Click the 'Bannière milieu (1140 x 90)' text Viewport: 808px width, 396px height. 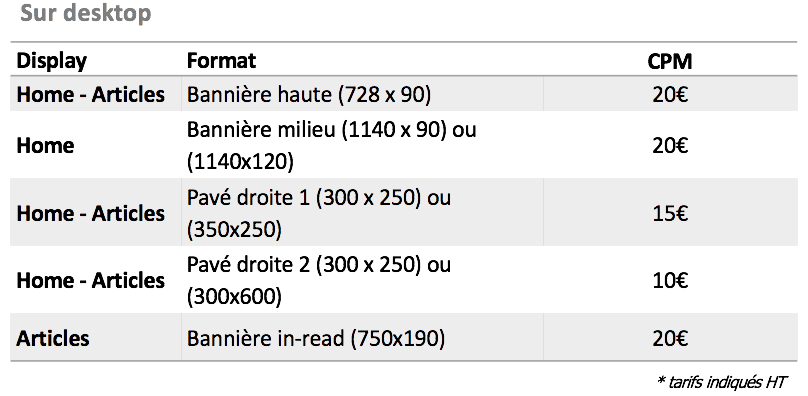(x=316, y=130)
